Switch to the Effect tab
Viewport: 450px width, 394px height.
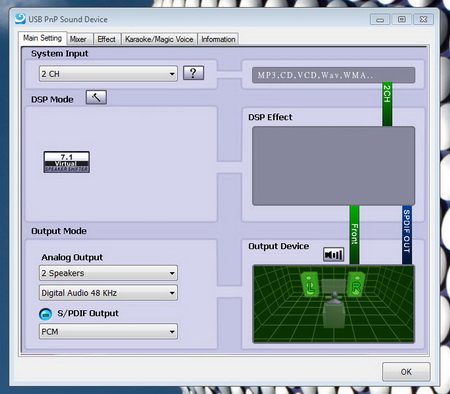[x=107, y=39]
